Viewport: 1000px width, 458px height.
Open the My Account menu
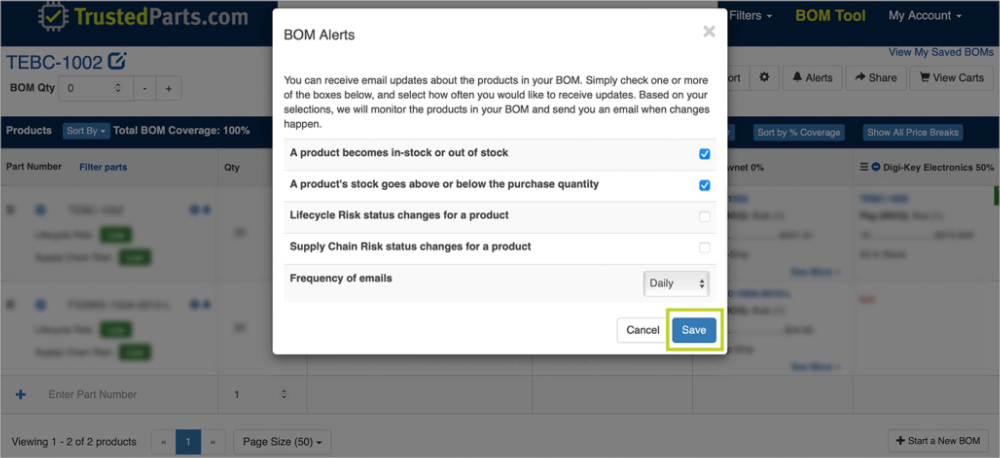[925, 16]
